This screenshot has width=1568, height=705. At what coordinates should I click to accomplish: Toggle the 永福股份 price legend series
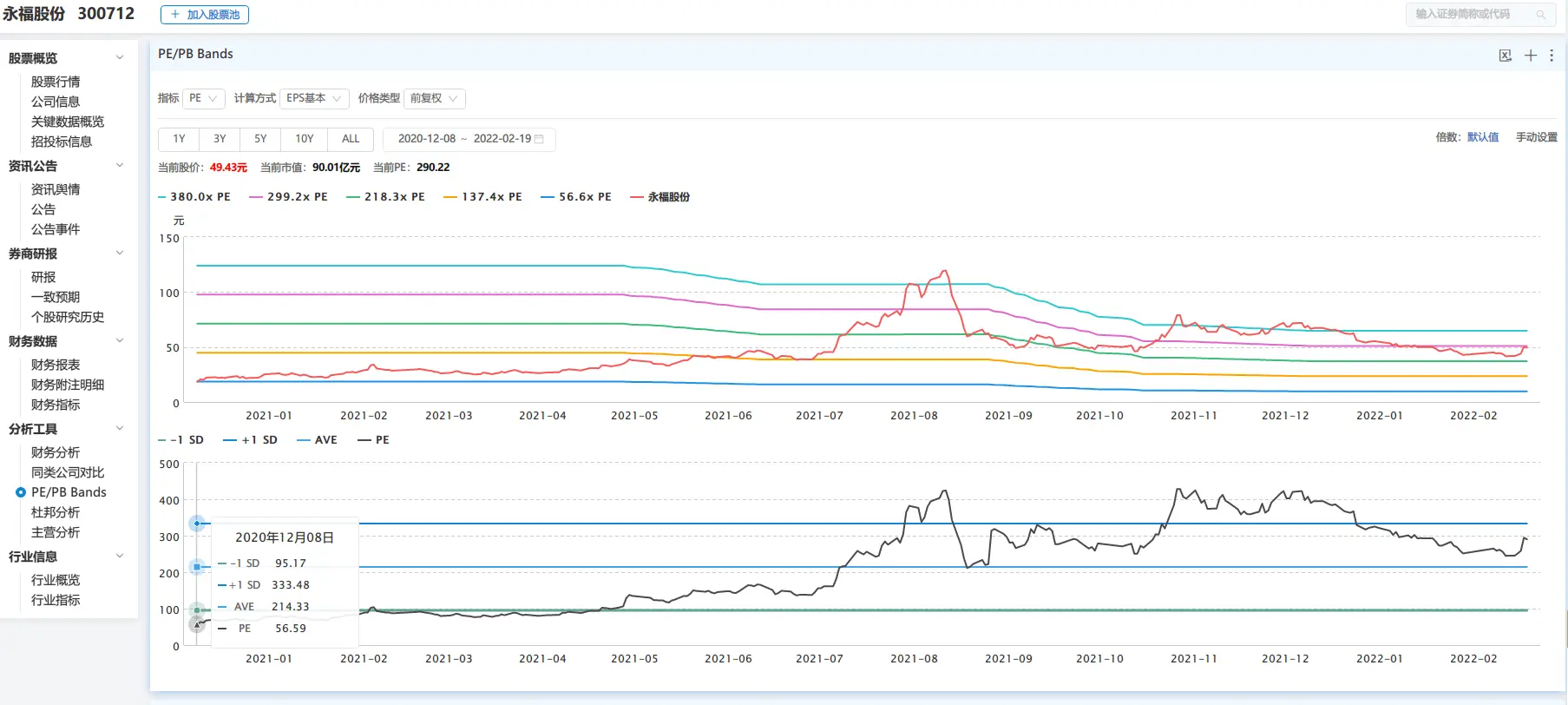(660, 197)
